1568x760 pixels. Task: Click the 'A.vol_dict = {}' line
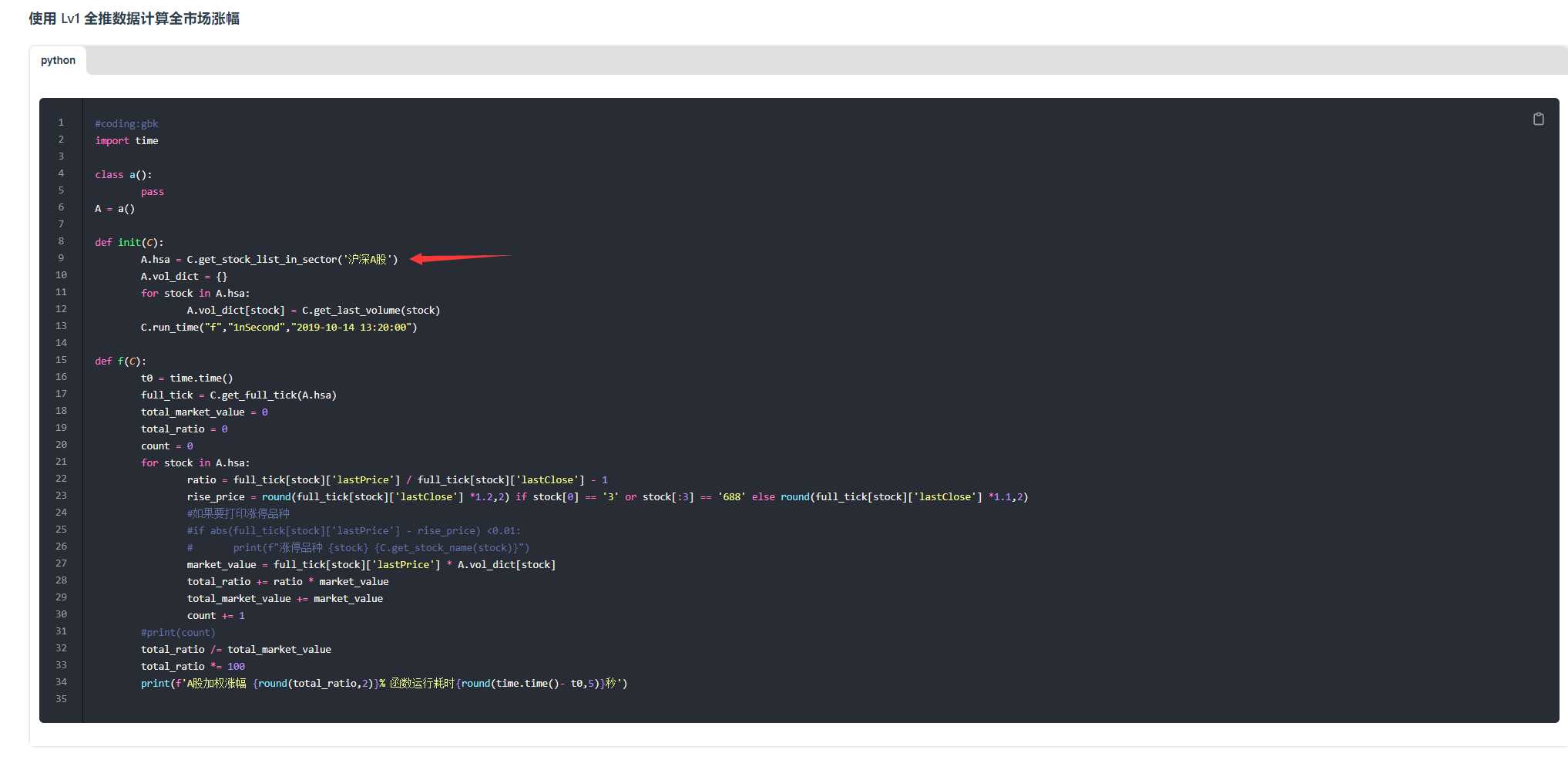click(183, 276)
